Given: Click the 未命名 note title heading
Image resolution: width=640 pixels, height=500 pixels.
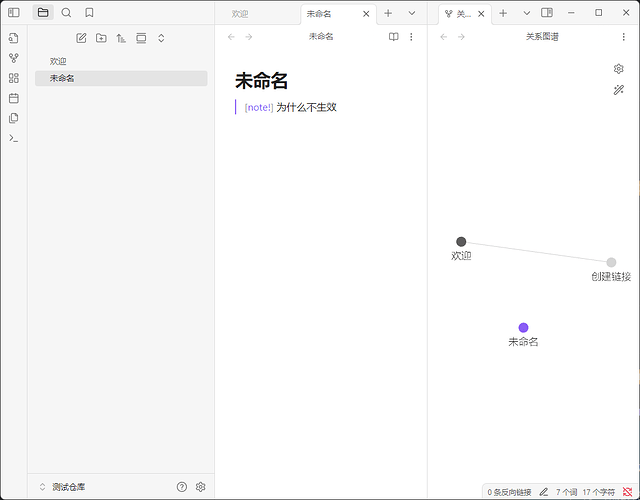Looking at the screenshot, I should tap(261, 80).
